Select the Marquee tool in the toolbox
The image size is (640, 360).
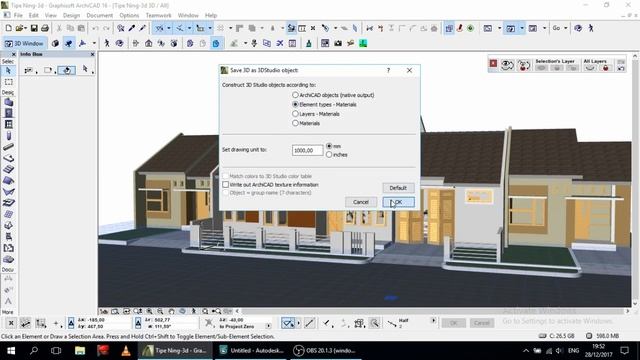(x=8, y=82)
